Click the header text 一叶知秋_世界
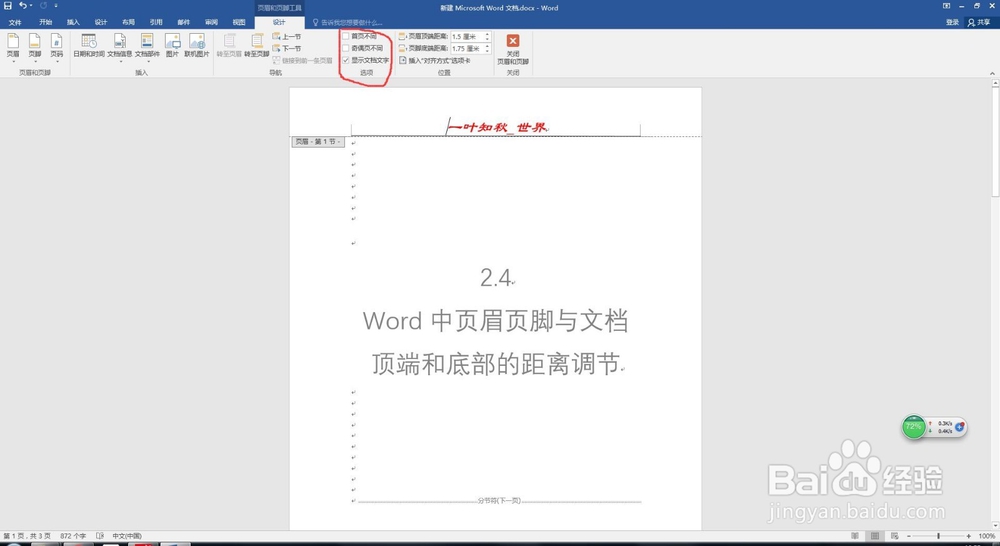This screenshot has height=546, width=1000. point(497,128)
